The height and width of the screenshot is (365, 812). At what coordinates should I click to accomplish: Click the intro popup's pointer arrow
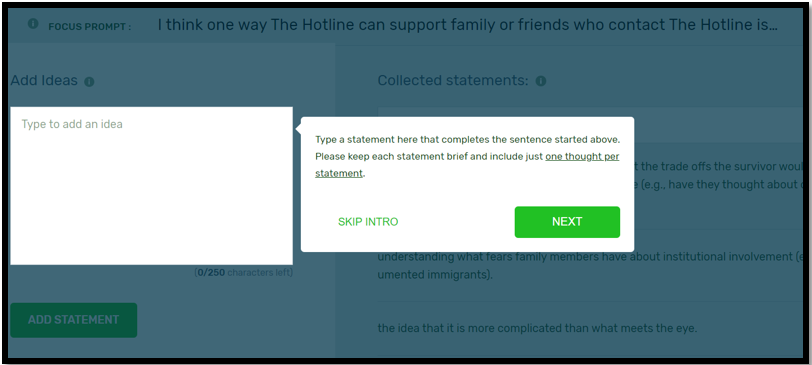298,129
